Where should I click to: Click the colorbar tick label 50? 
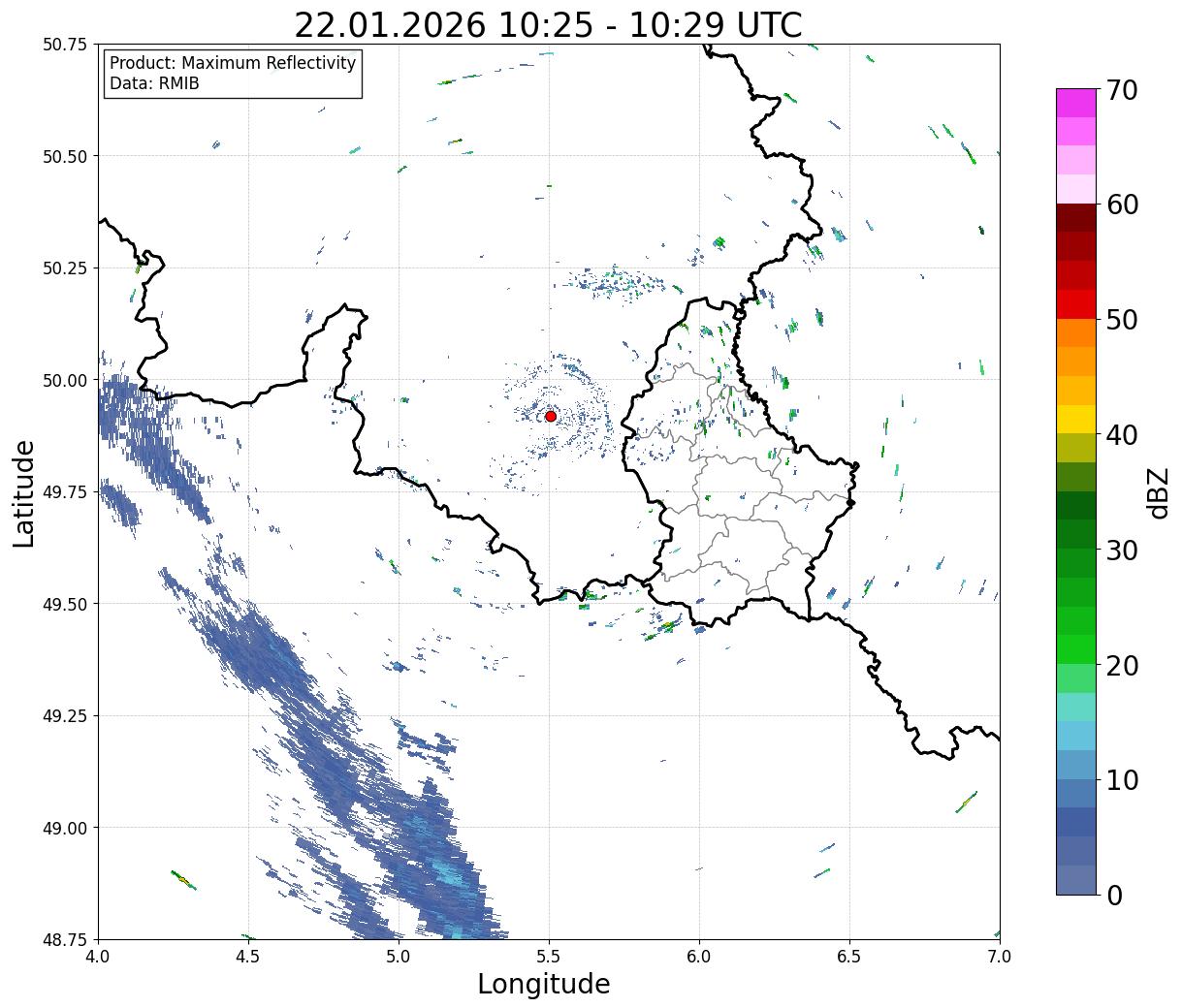[1121, 320]
